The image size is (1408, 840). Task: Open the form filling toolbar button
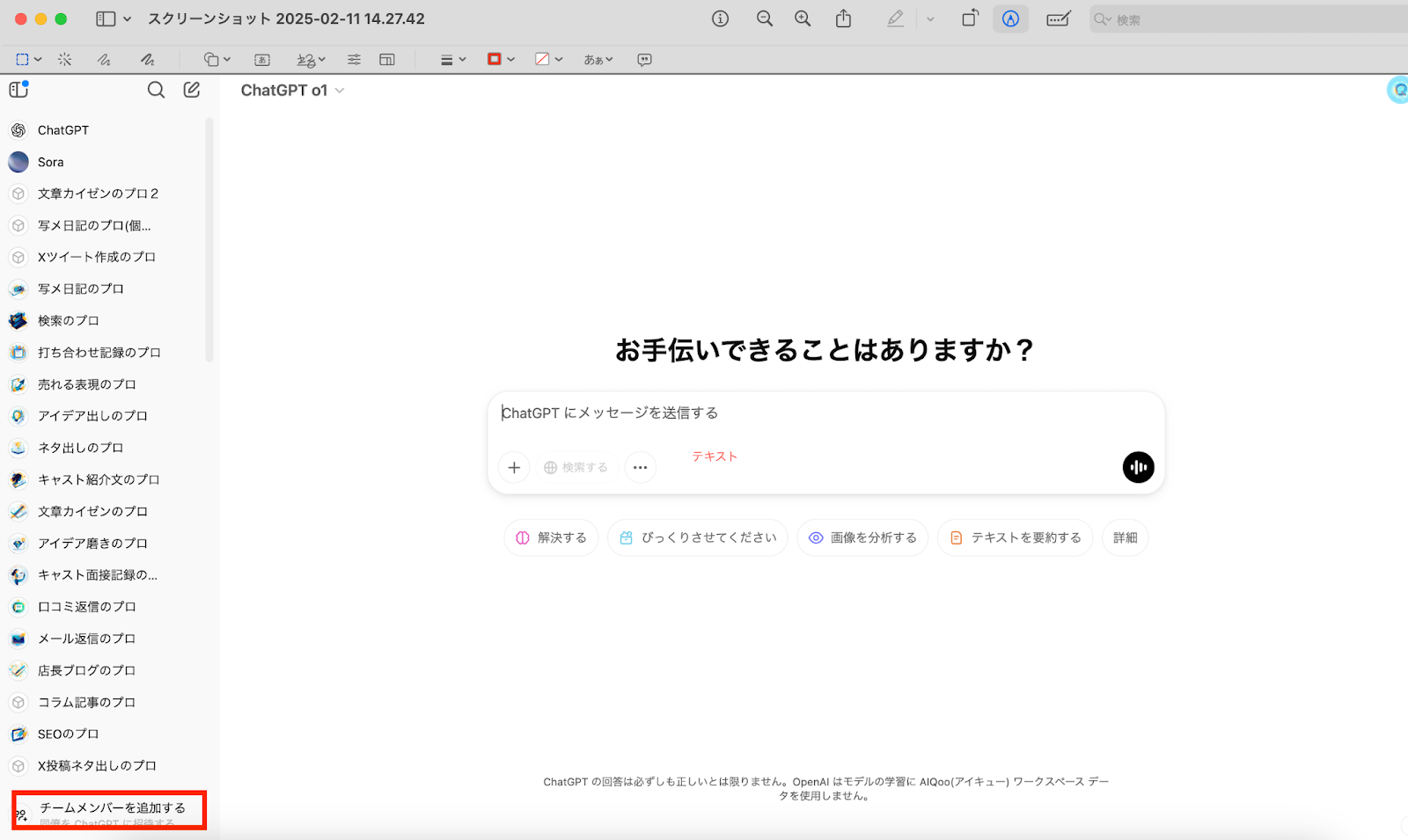point(1058,18)
